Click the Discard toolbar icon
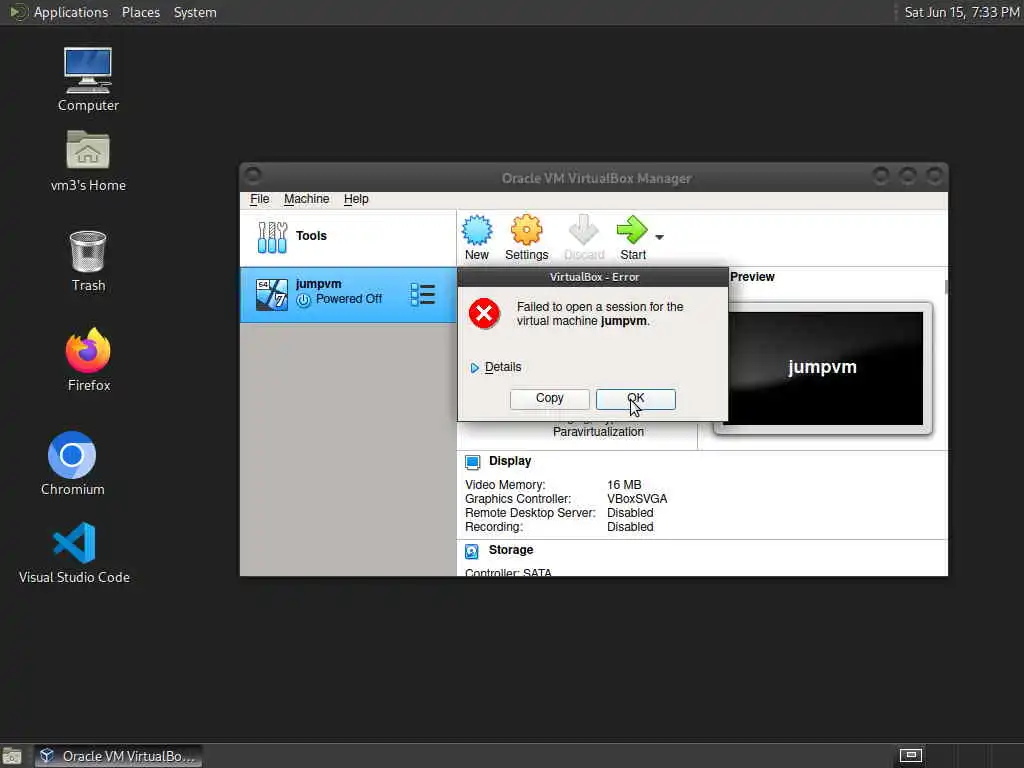This screenshot has width=1024, height=768. click(584, 231)
